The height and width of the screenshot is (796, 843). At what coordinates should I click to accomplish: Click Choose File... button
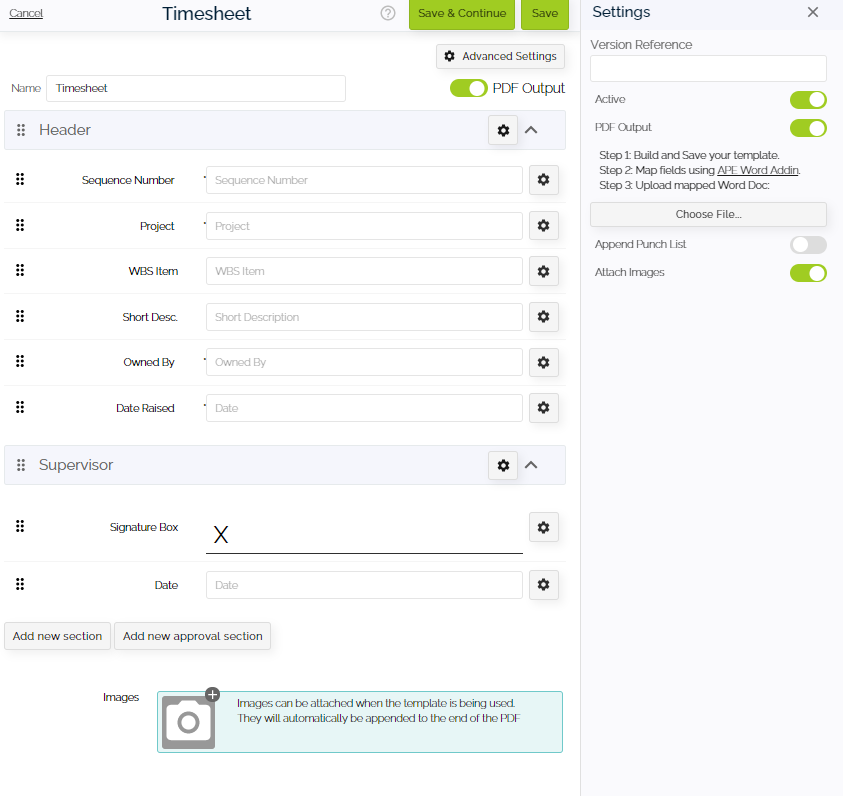pyautogui.click(x=708, y=214)
